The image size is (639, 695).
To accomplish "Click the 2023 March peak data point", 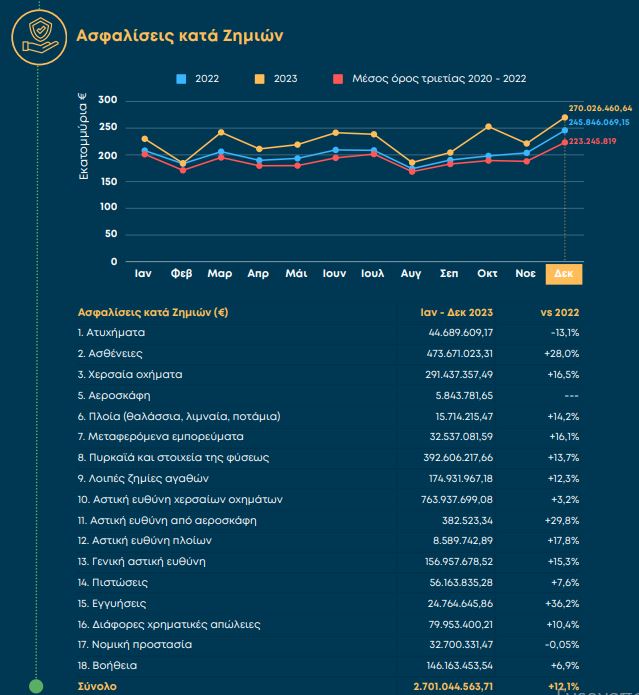I will [x=220, y=132].
